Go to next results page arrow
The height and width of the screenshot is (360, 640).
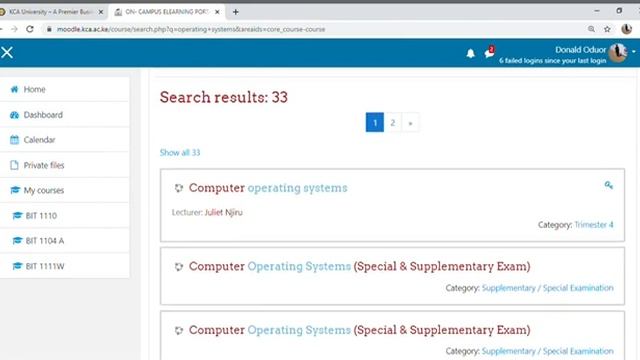410,123
